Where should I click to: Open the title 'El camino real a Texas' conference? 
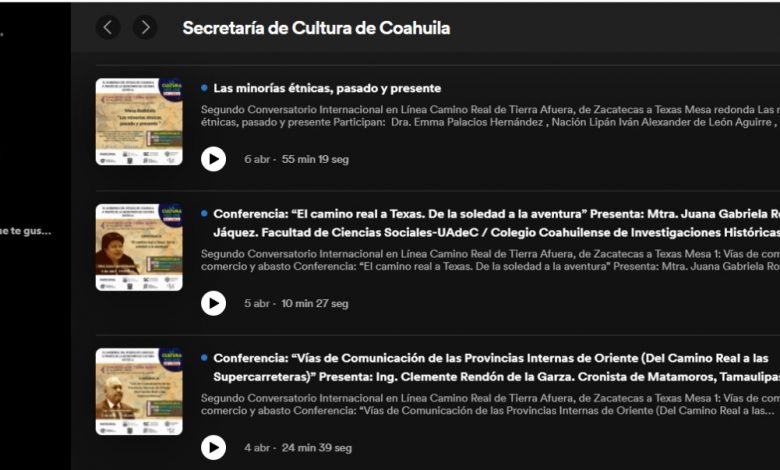(496, 223)
